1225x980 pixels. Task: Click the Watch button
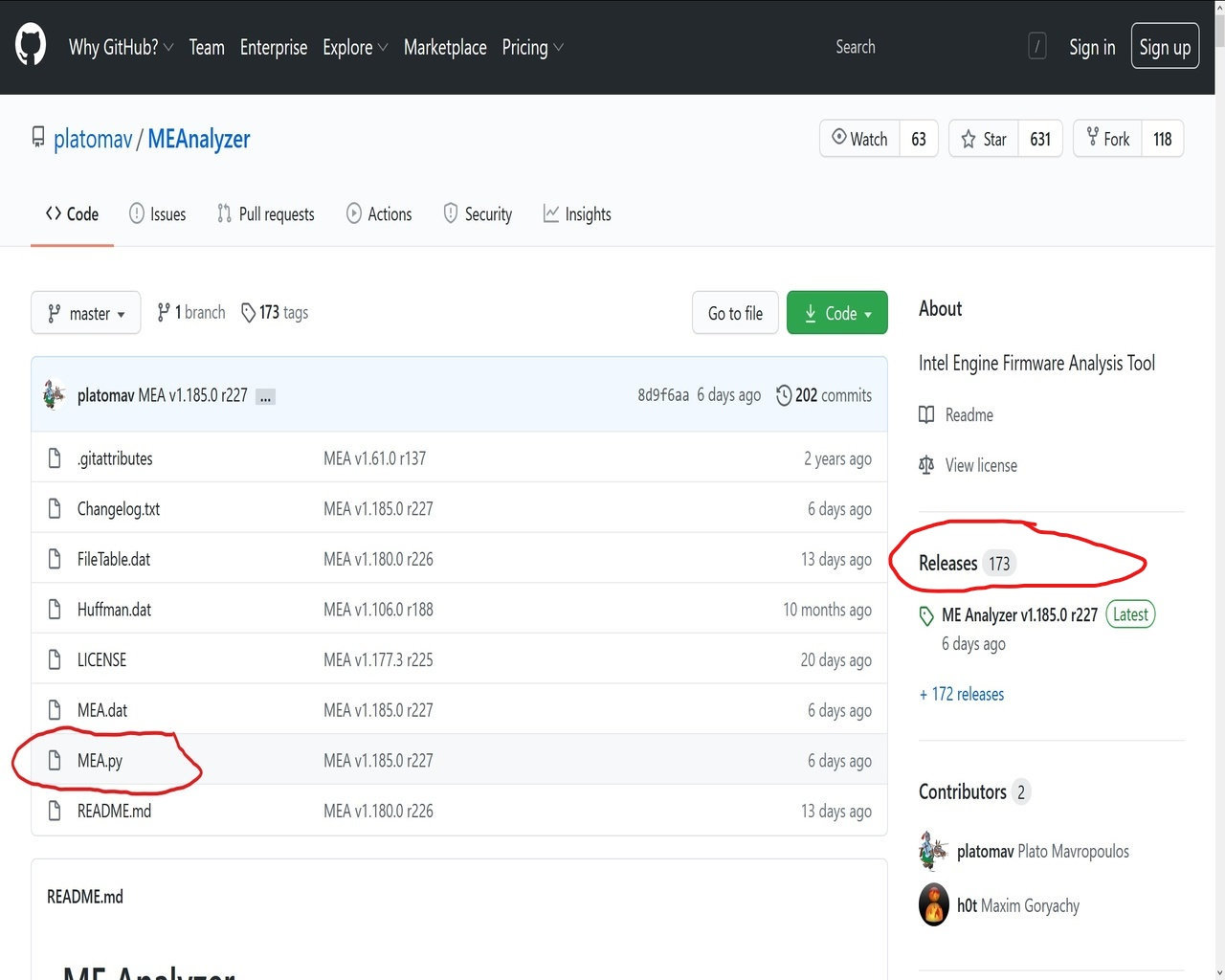coord(859,139)
